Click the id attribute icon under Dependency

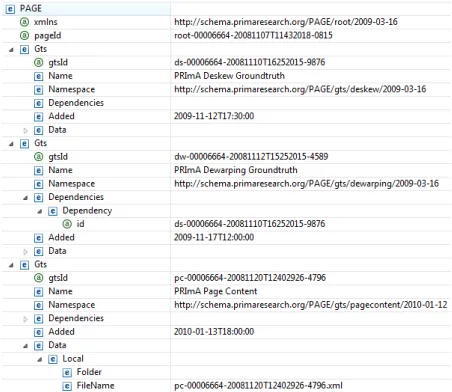tap(67, 224)
